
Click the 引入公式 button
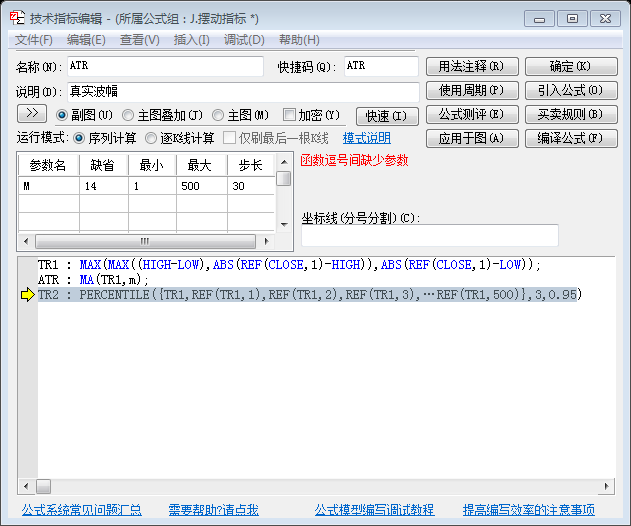pos(571,91)
